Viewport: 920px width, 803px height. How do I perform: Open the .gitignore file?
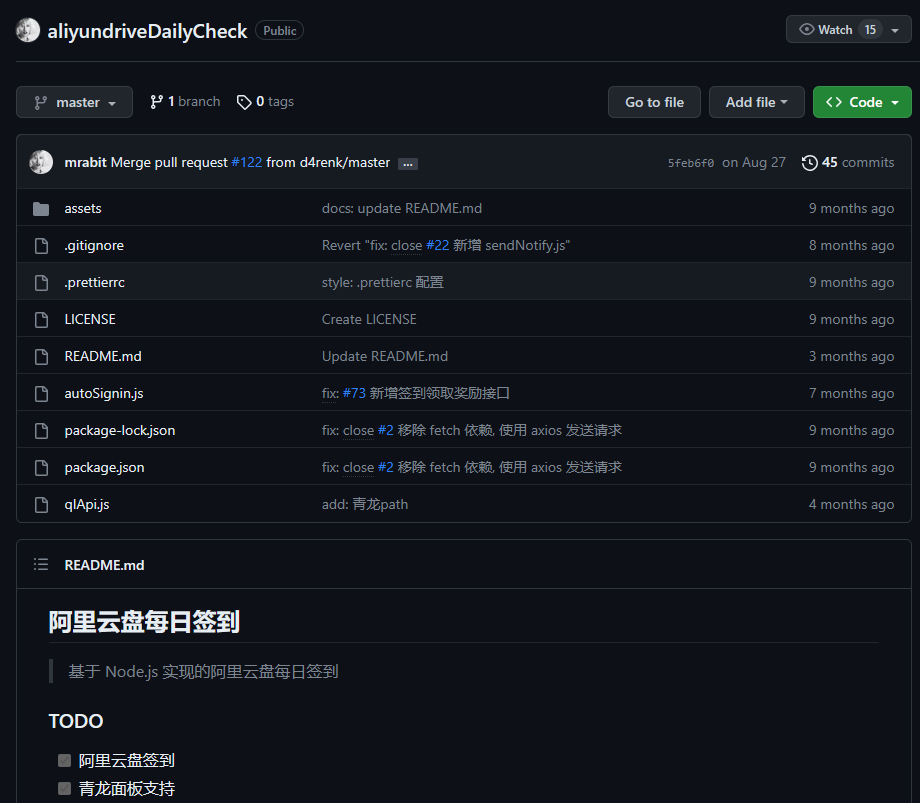coord(94,245)
